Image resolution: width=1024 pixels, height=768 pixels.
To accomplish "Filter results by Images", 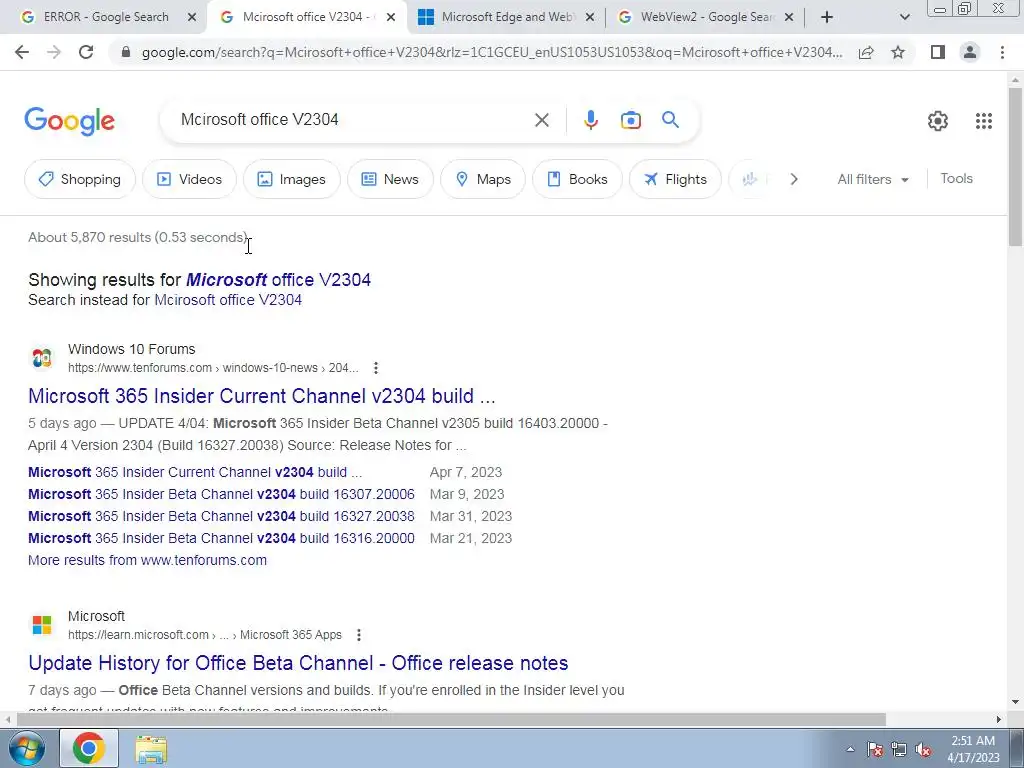I will point(292,179).
